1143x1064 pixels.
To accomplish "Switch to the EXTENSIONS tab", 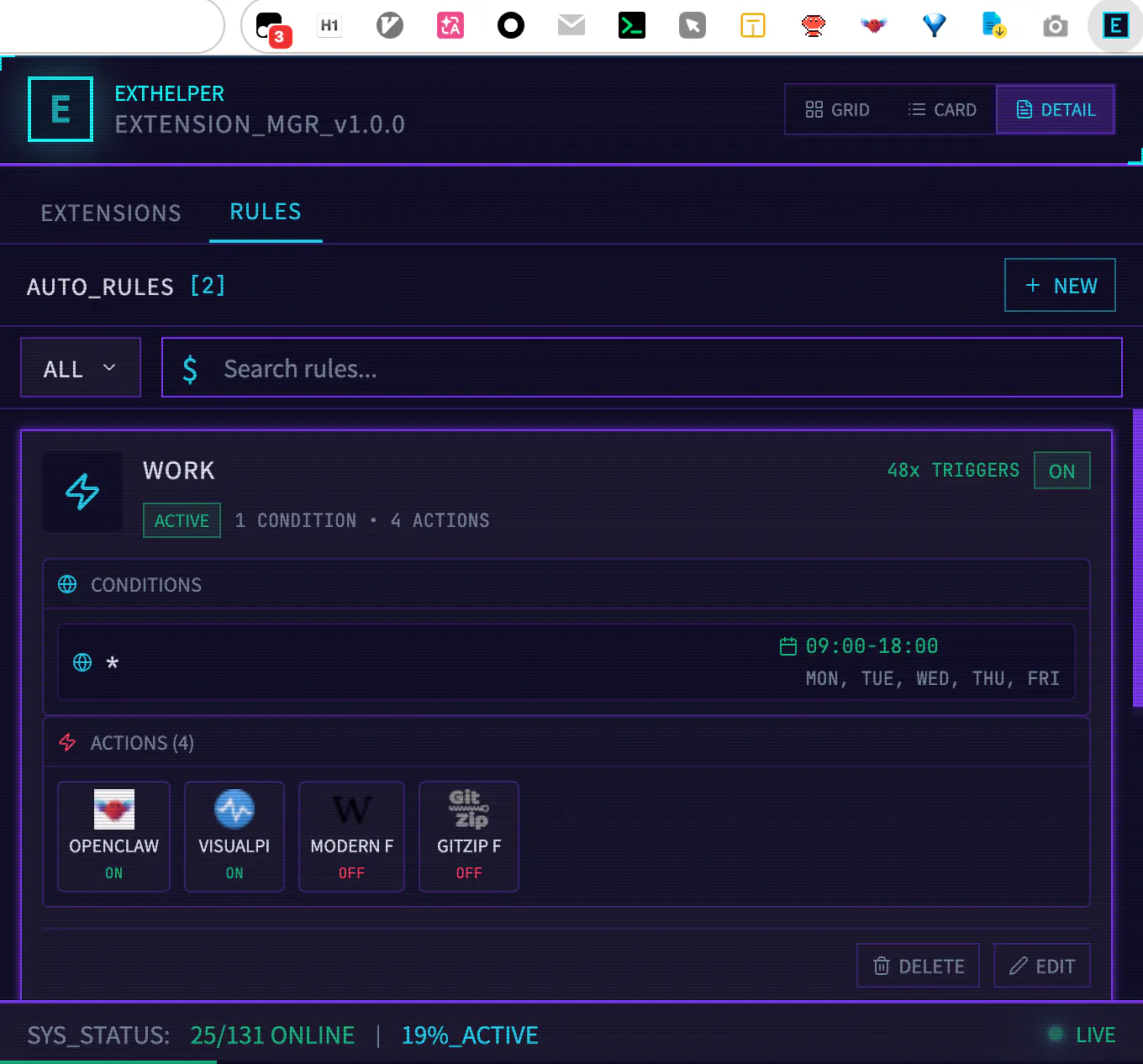I will click(111, 213).
